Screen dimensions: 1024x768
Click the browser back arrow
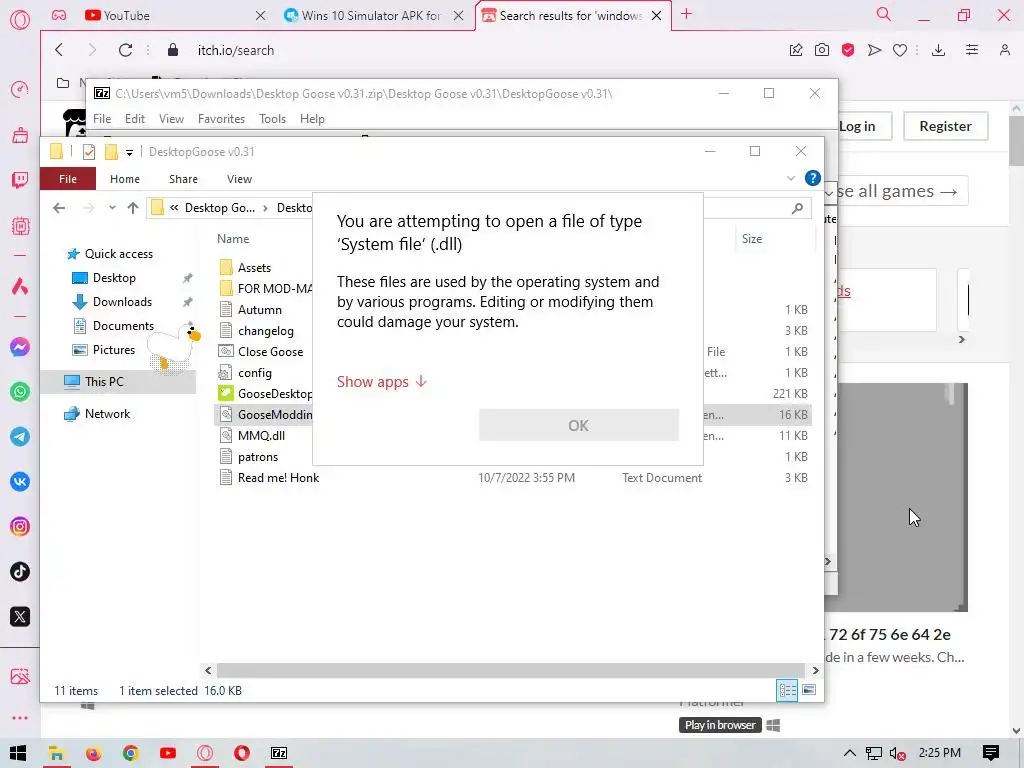pyautogui.click(x=59, y=50)
